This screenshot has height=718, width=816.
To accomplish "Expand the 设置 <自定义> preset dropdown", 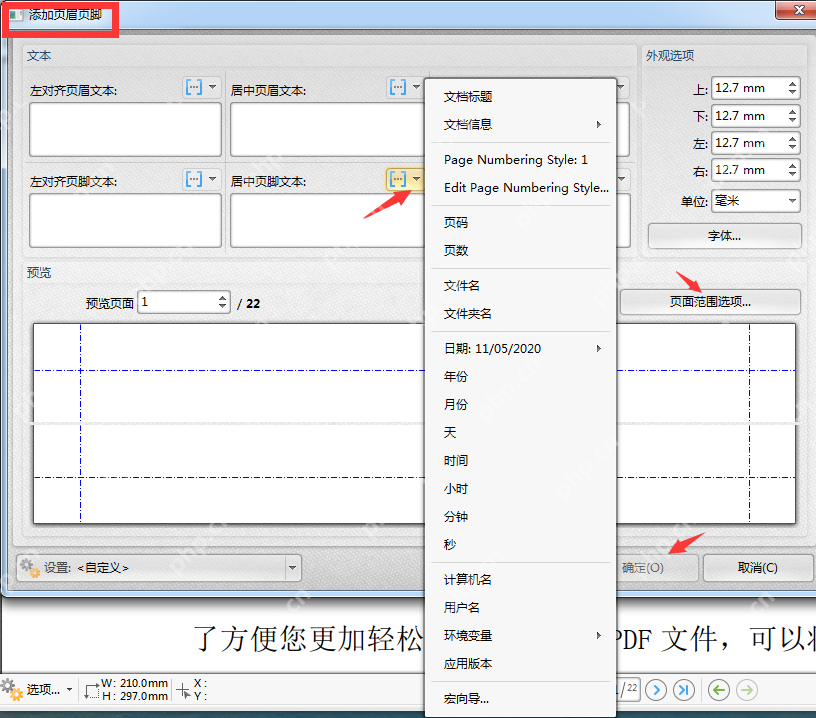I will tap(292, 568).
